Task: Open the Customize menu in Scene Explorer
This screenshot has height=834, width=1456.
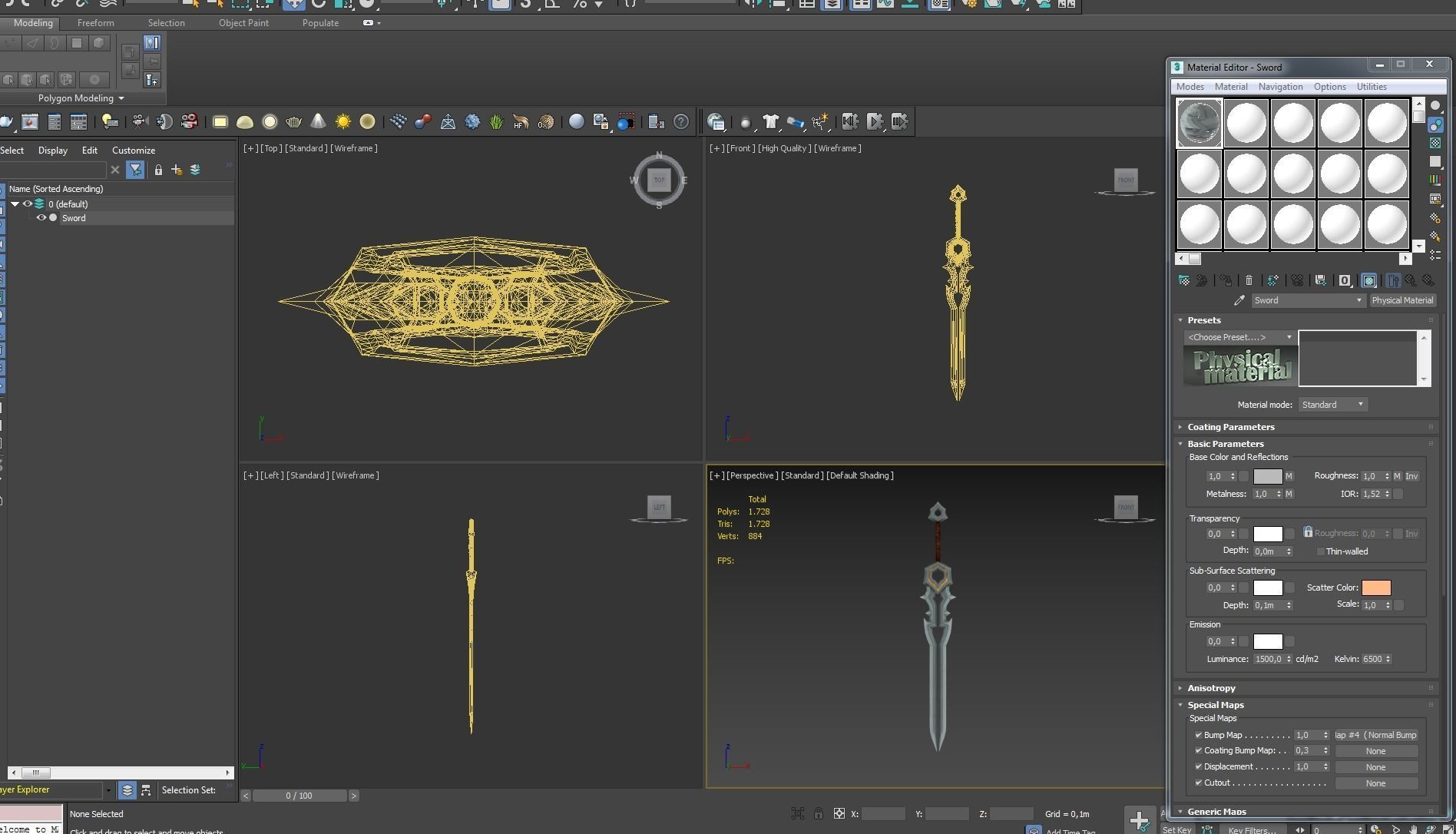Action: coord(134,151)
